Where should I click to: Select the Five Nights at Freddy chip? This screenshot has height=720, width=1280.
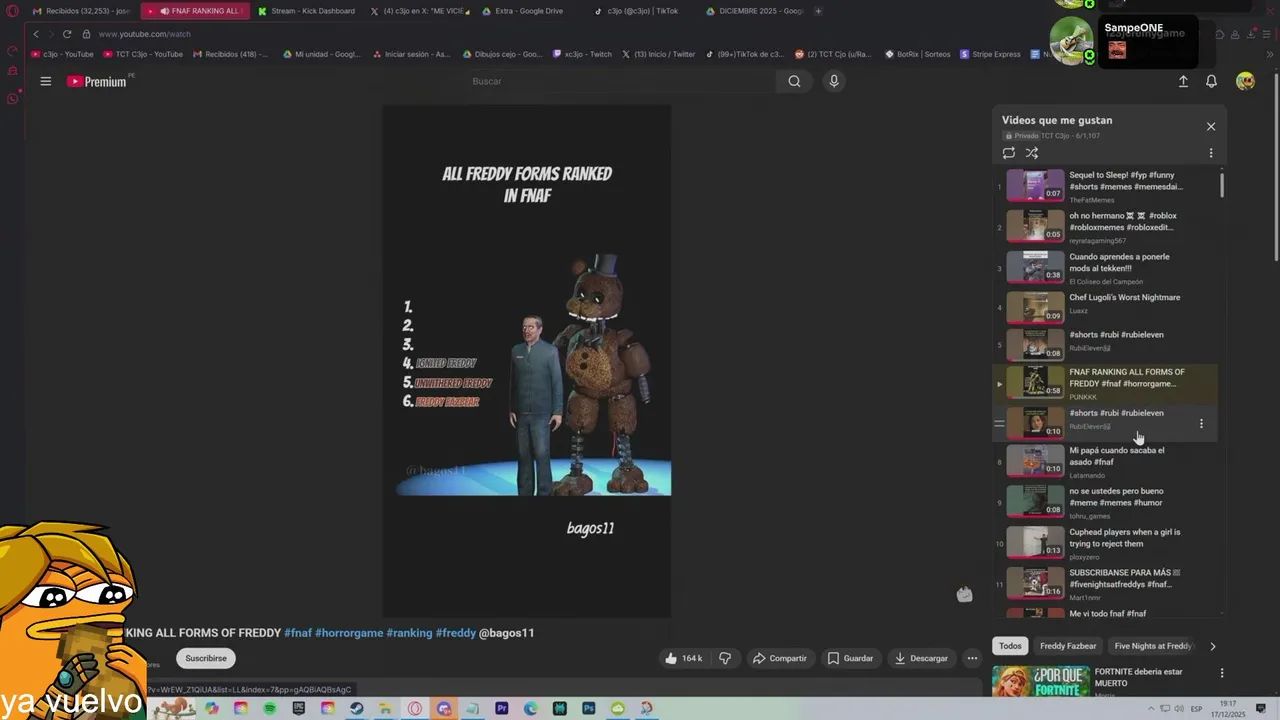click(1153, 646)
